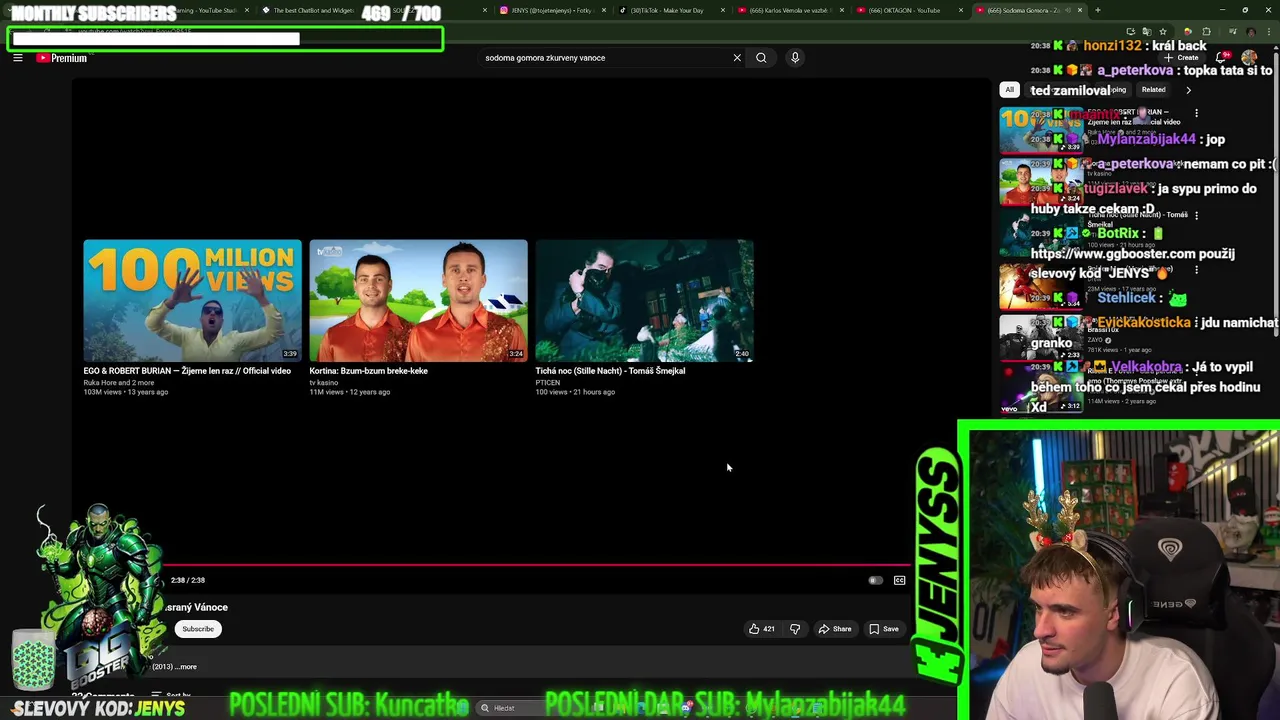
Task: Select the All filter chip
Action: pos(1009,90)
